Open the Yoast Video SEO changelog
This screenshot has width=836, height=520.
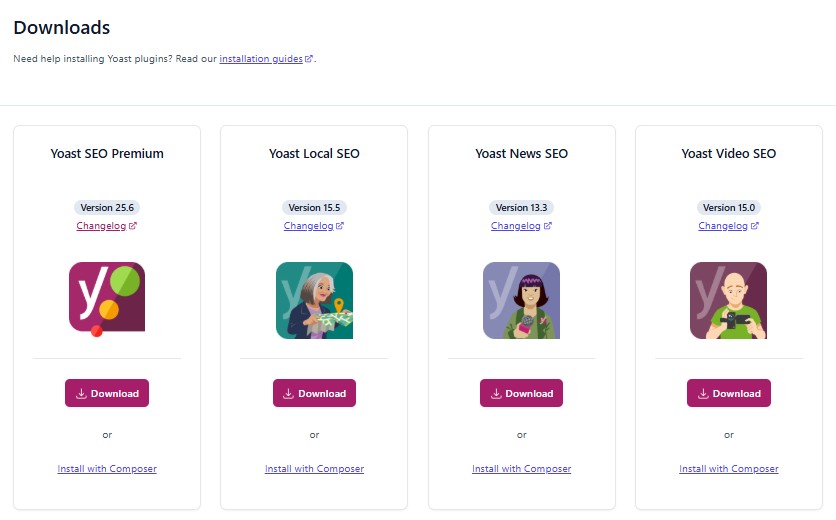(x=723, y=226)
